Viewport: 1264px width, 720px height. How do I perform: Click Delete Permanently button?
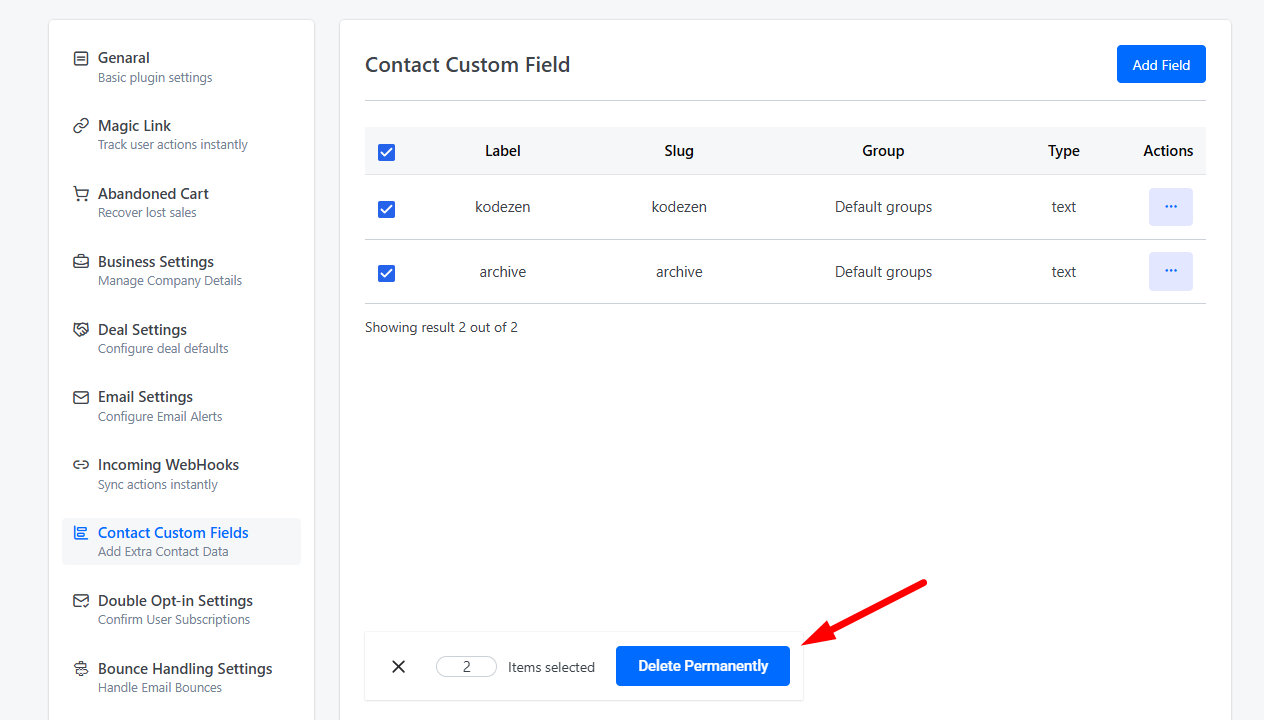pyautogui.click(x=703, y=666)
